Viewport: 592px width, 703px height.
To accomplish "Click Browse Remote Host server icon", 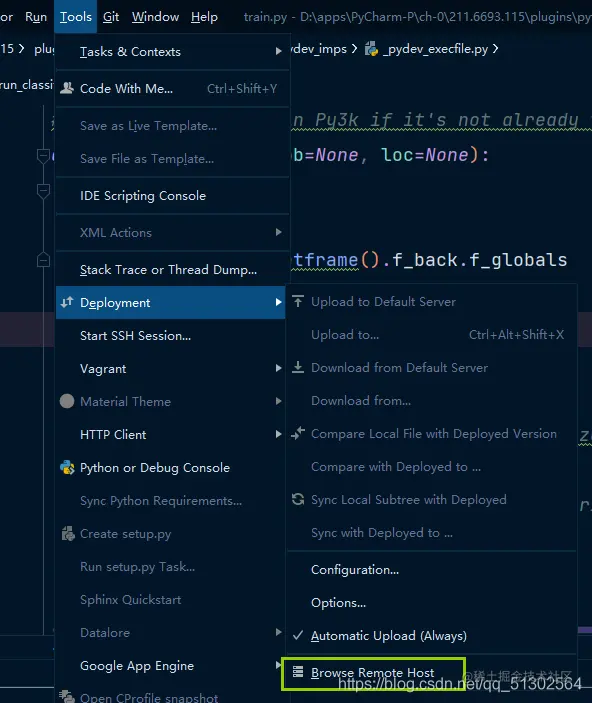I will tap(298, 672).
